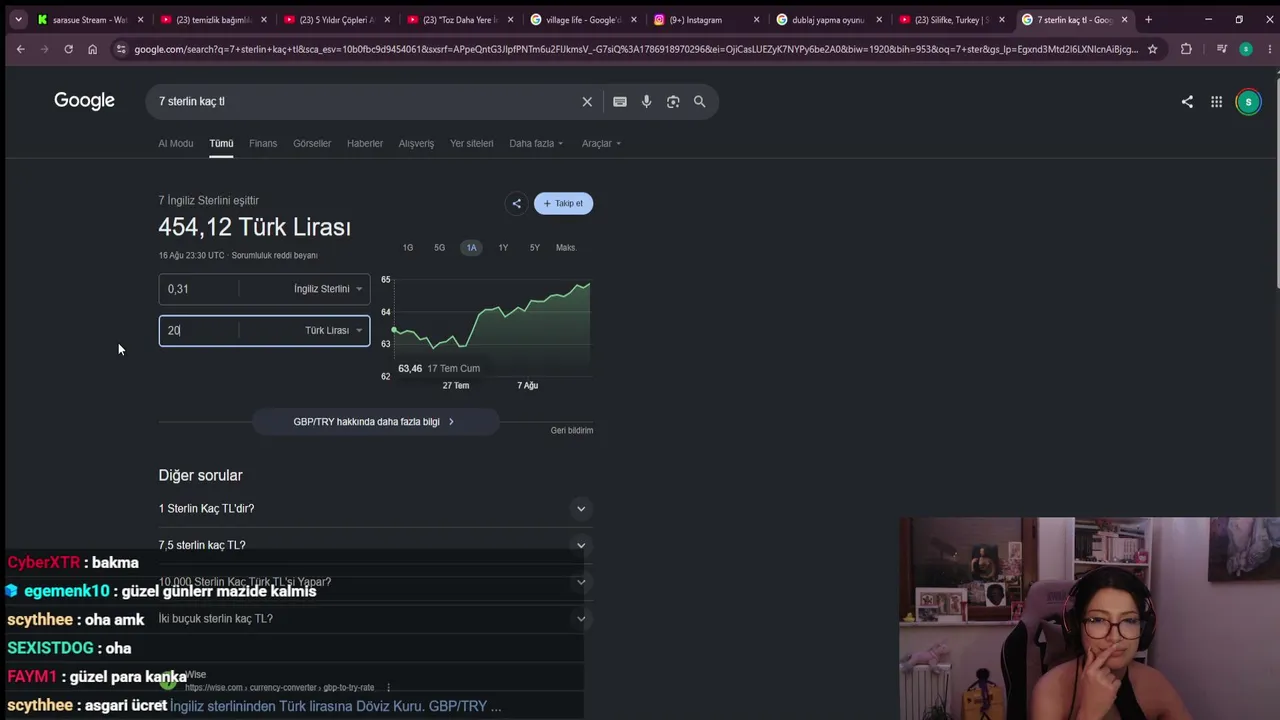The width and height of the screenshot is (1280, 720).
Task: Close the 'sarasue Stream' tab
Action: (141, 19)
